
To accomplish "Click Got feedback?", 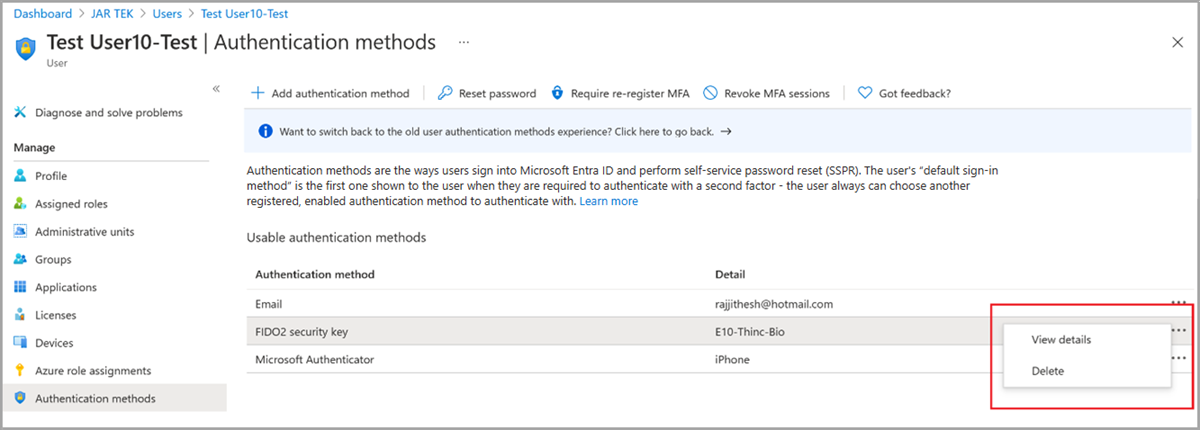I will 904,93.
